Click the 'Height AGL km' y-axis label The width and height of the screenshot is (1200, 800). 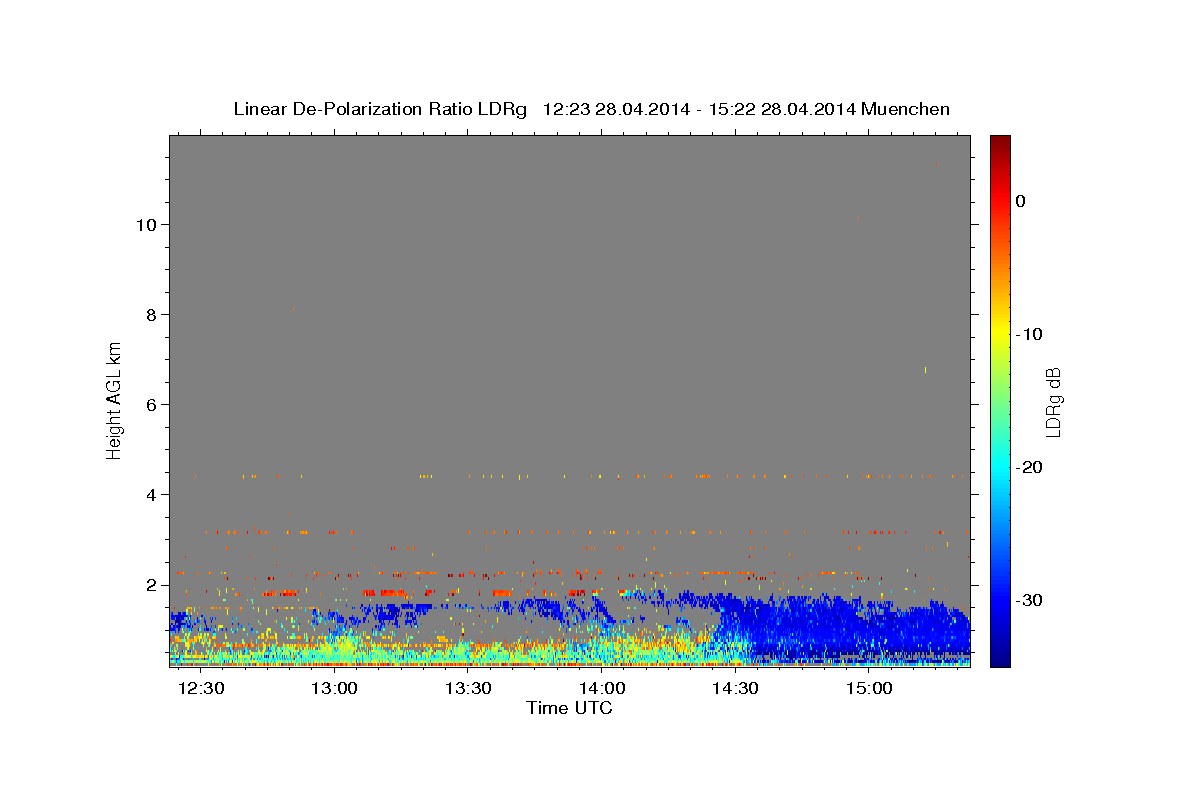[x=115, y=400]
